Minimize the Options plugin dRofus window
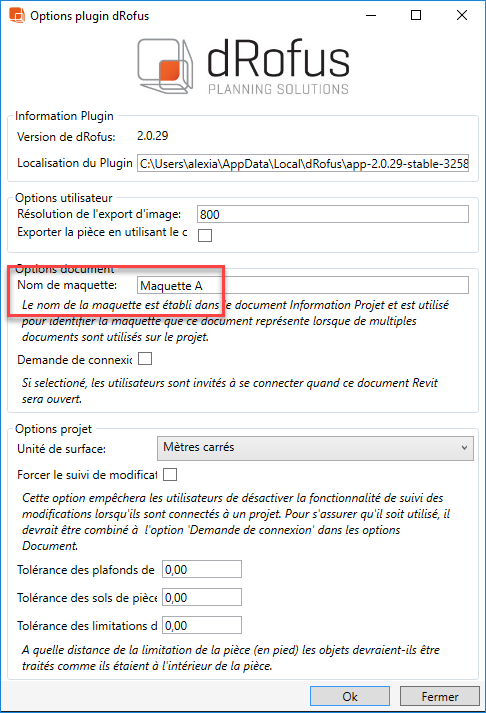This screenshot has height=713, width=486. pyautogui.click(x=371, y=15)
